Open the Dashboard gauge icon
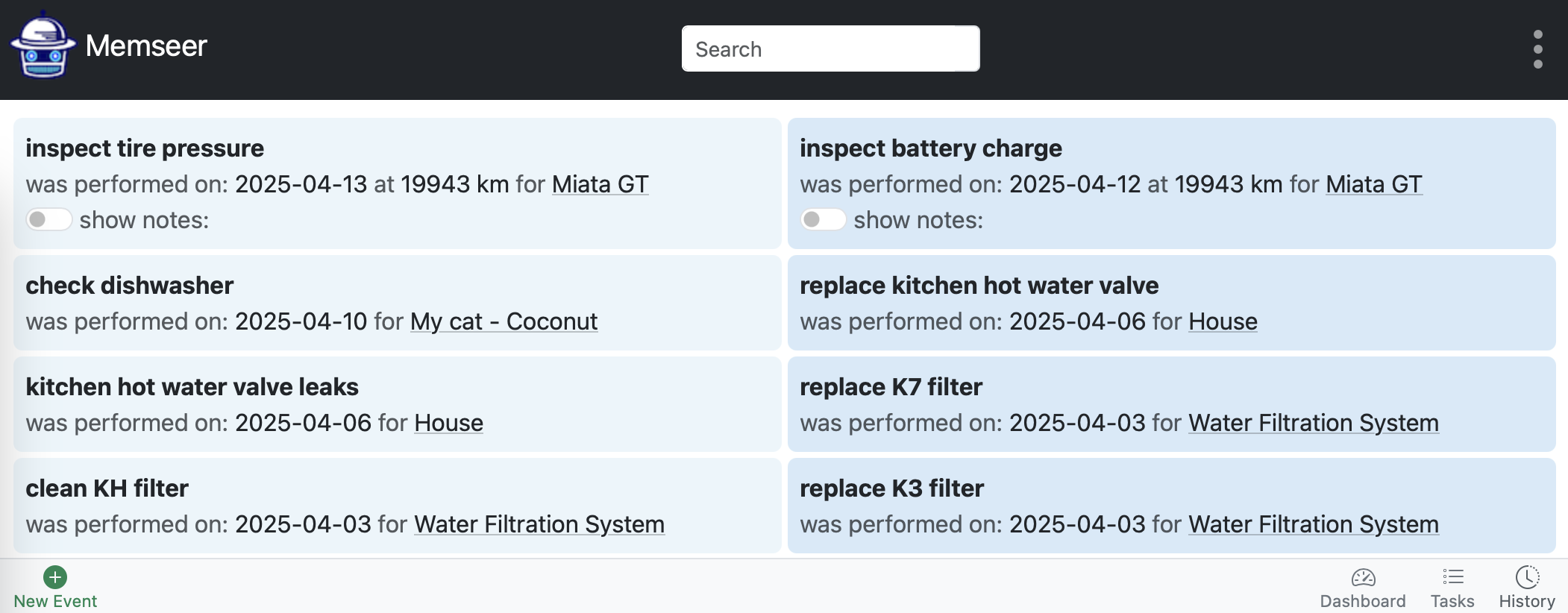Screen dimensions: 1568x613 (1363, 577)
